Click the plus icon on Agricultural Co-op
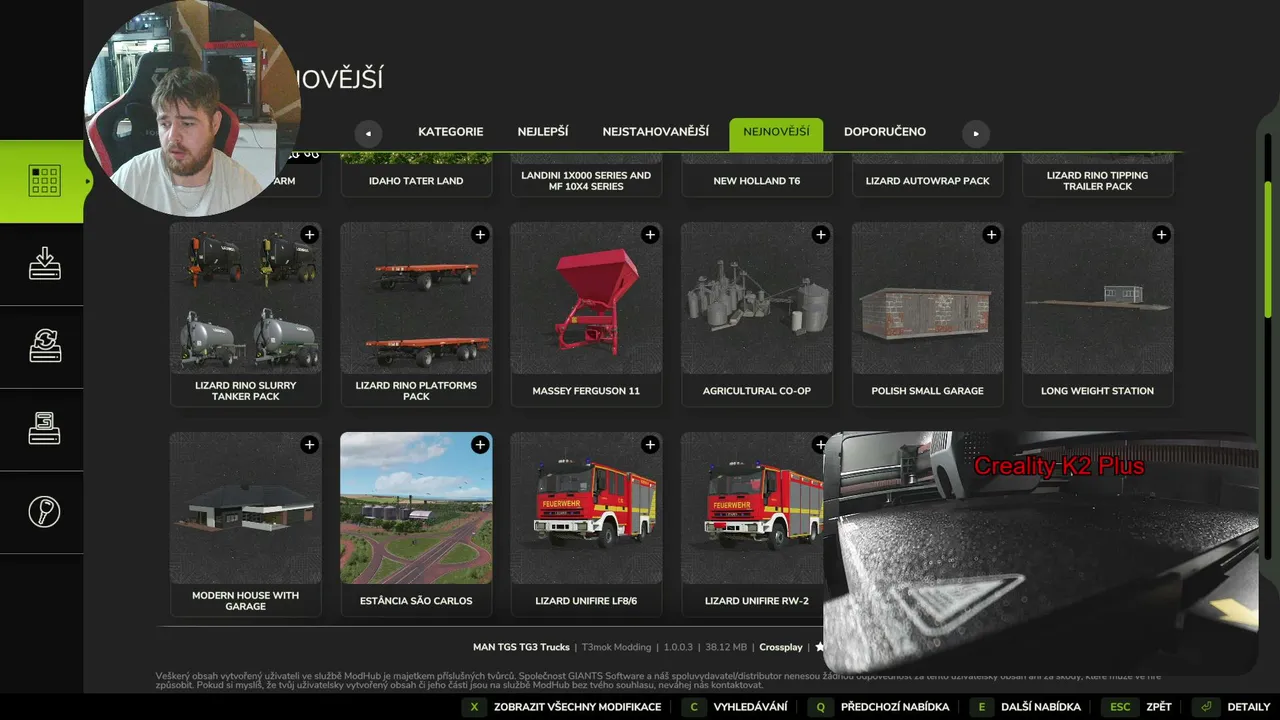1280x720 pixels. click(821, 235)
